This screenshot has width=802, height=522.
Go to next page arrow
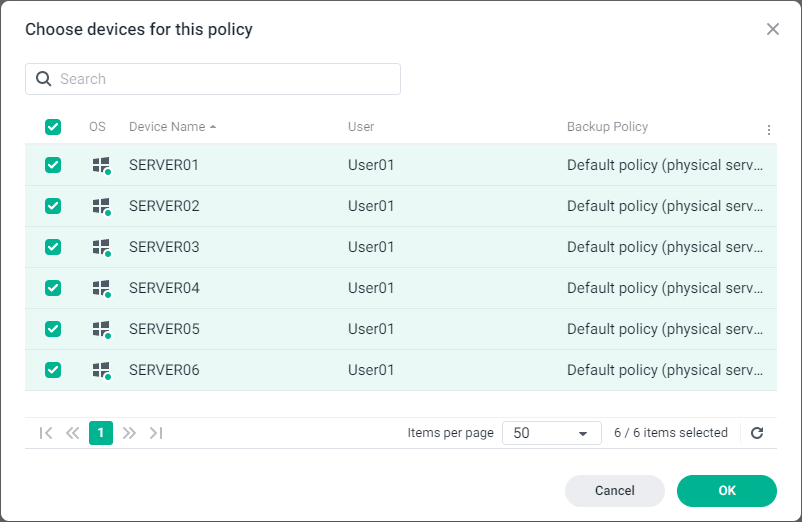point(129,433)
